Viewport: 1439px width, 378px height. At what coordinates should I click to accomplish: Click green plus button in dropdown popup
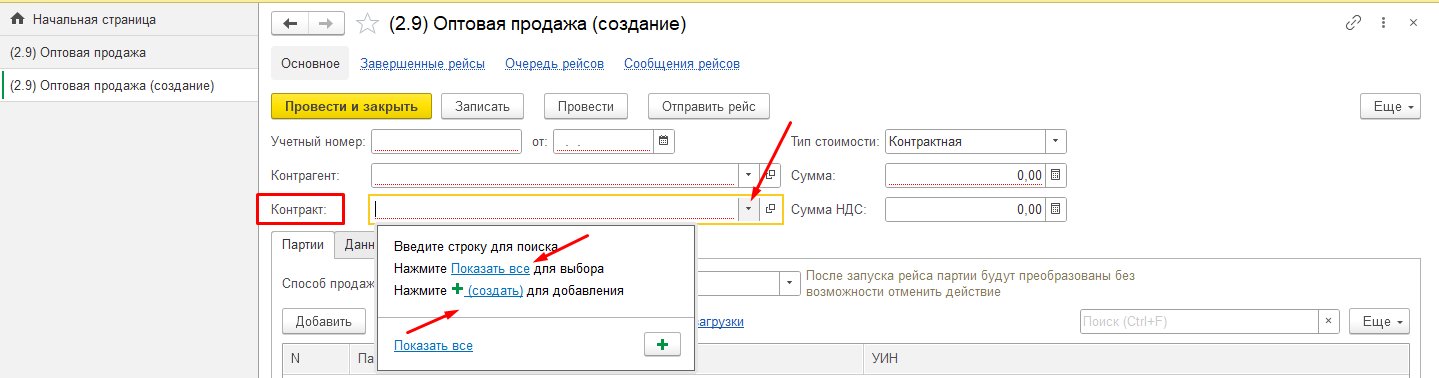click(662, 344)
